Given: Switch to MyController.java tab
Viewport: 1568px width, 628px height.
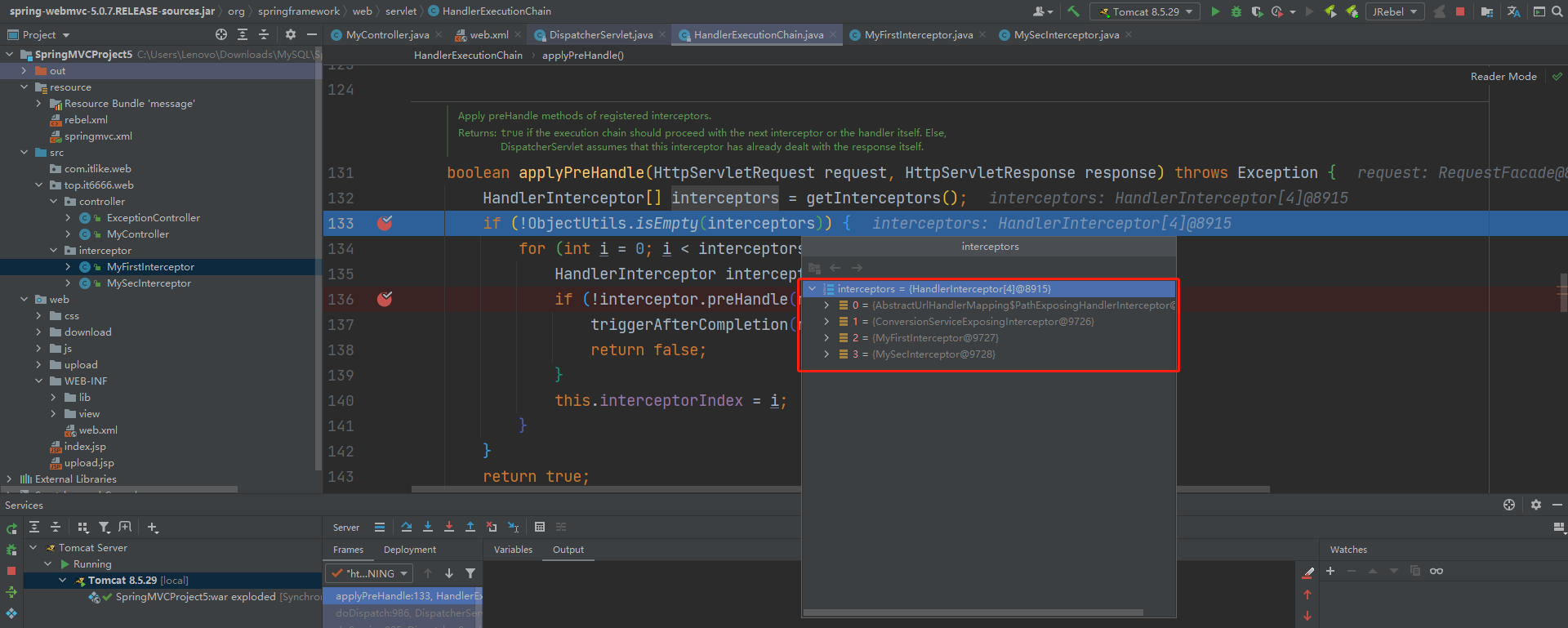Looking at the screenshot, I should coord(387,35).
